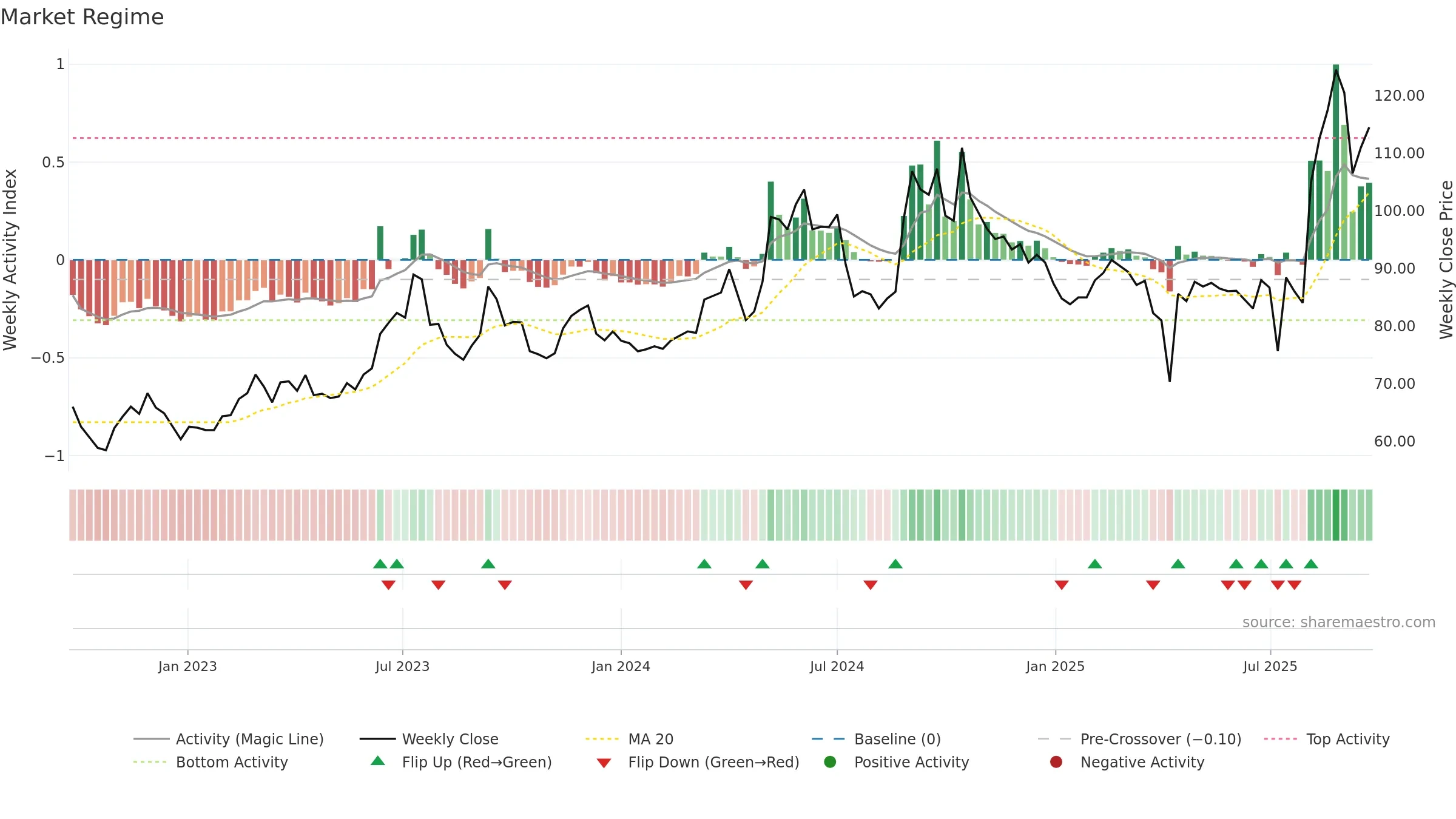Click the pink dotted Top Activity line sample
The height and width of the screenshot is (819, 1456).
(1281, 739)
